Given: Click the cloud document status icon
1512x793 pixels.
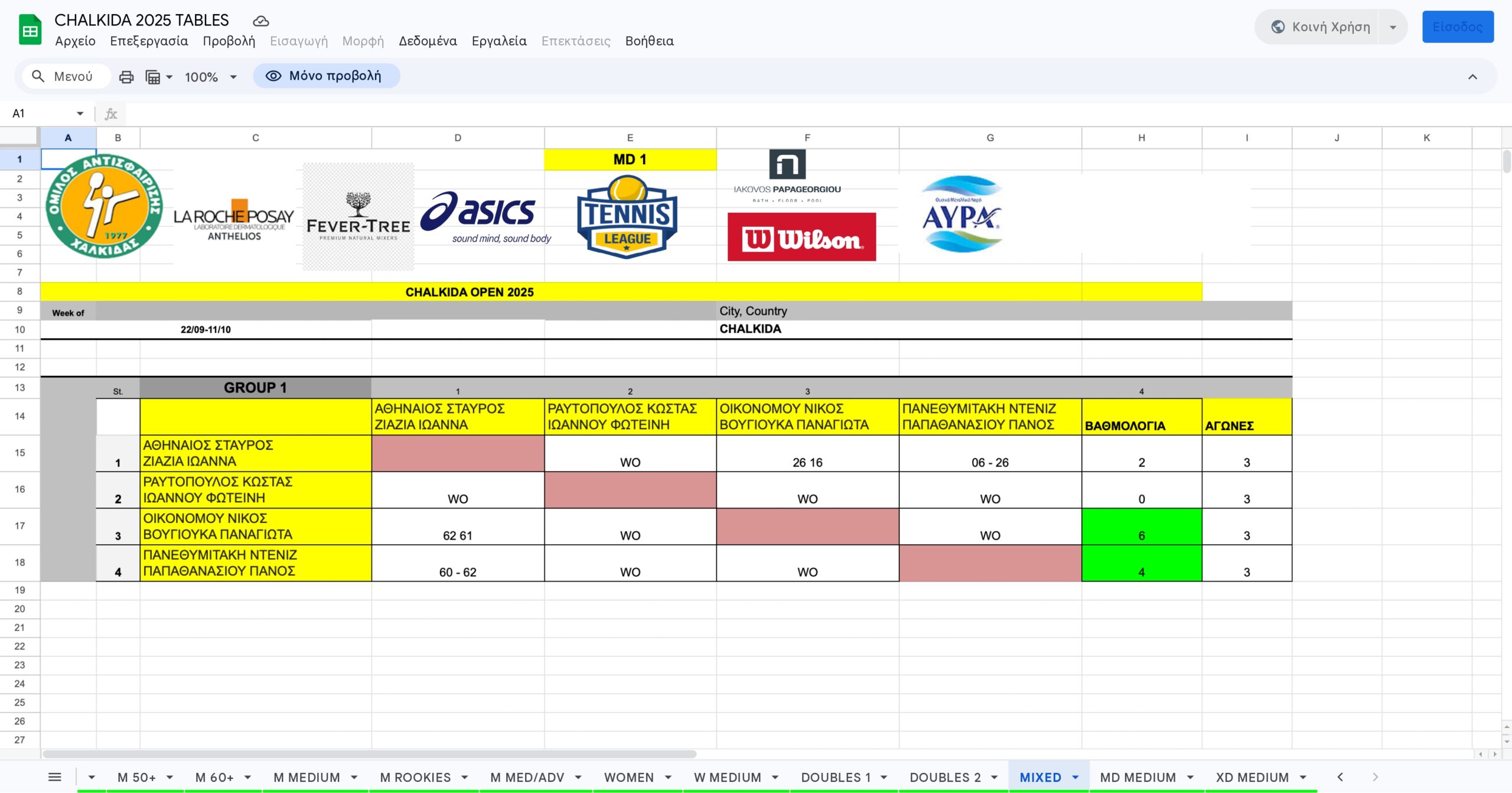Looking at the screenshot, I should (260, 21).
